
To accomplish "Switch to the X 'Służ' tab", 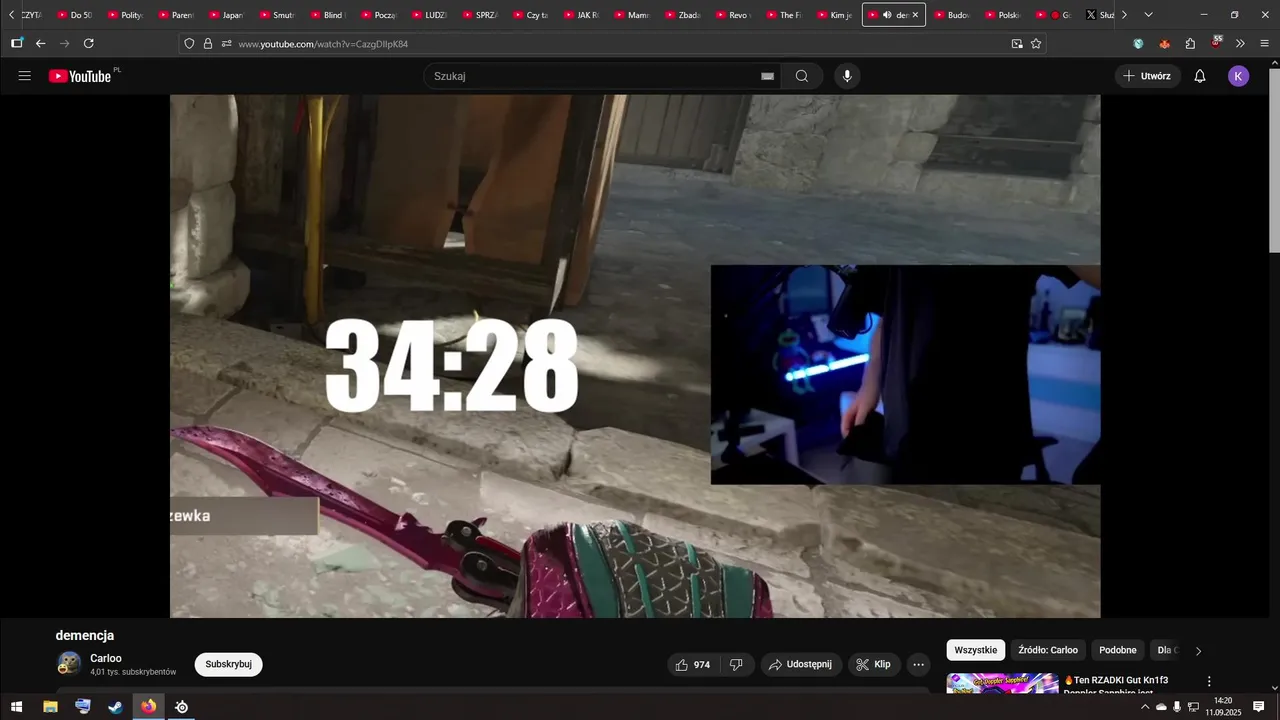I will pyautogui.click(x=1099, y=15).
